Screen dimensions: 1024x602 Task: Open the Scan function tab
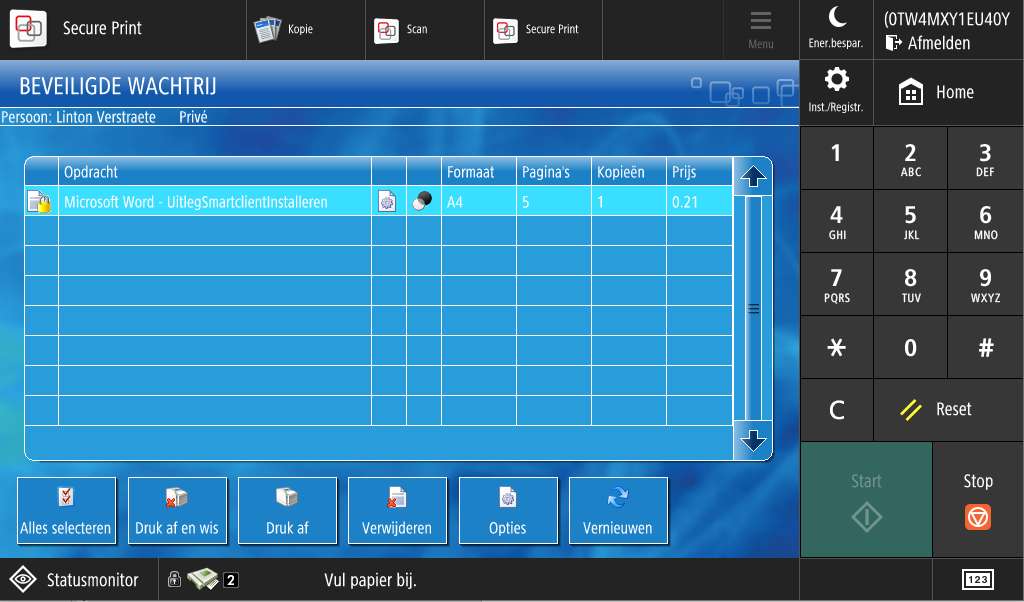tap(424, 29)
